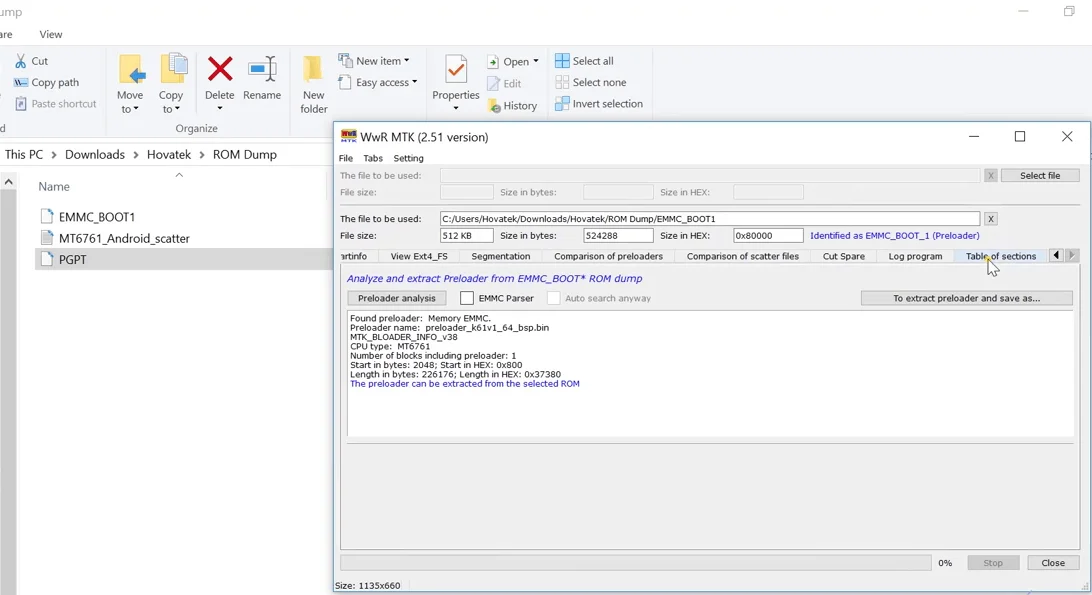Switch to the Comparison of scatter files tab

[742, 256]
